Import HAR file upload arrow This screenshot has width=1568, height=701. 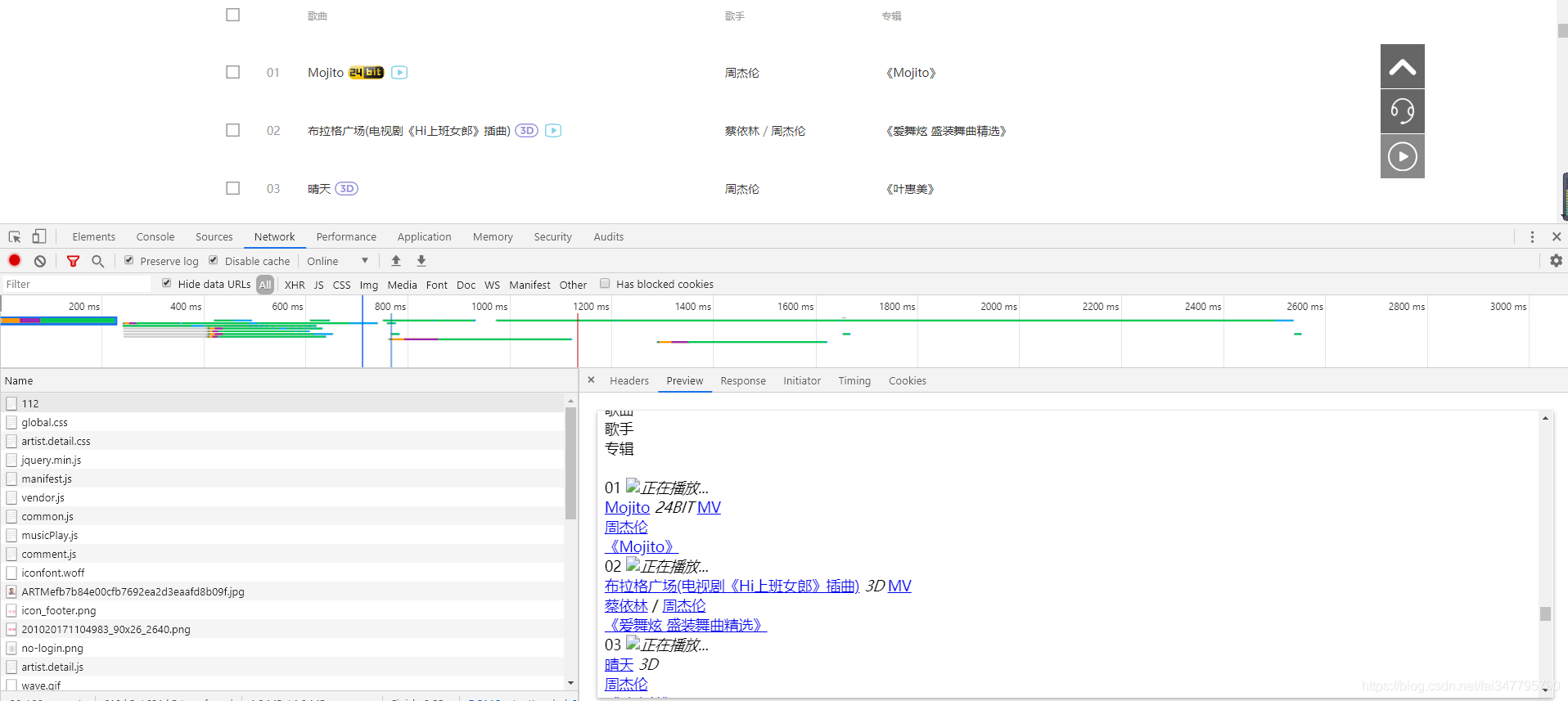point(396,261)
